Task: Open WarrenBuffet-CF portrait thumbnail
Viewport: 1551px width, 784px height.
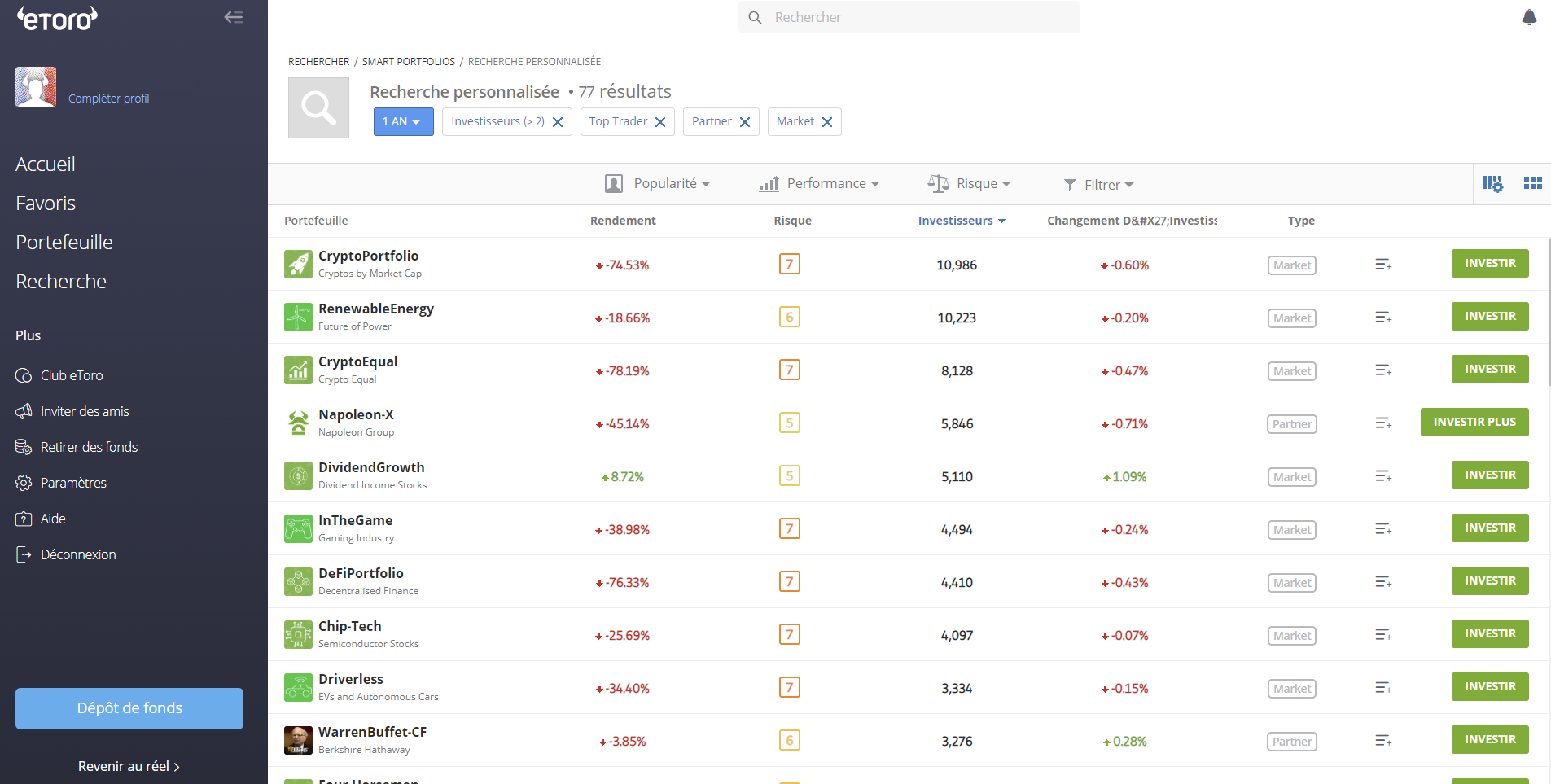Action: 298,740
